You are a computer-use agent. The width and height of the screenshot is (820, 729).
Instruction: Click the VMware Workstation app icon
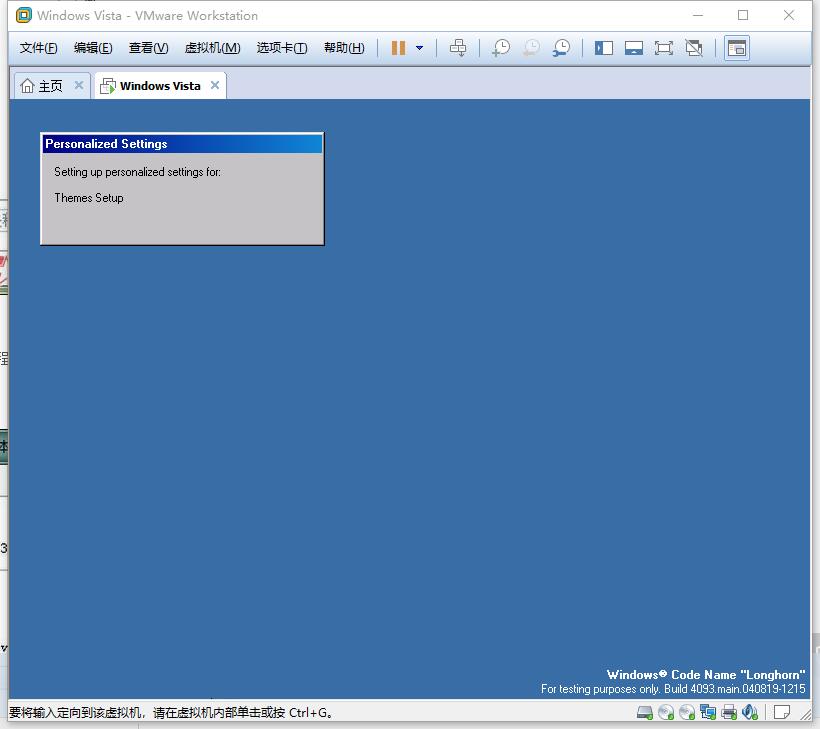click(24, 16)
